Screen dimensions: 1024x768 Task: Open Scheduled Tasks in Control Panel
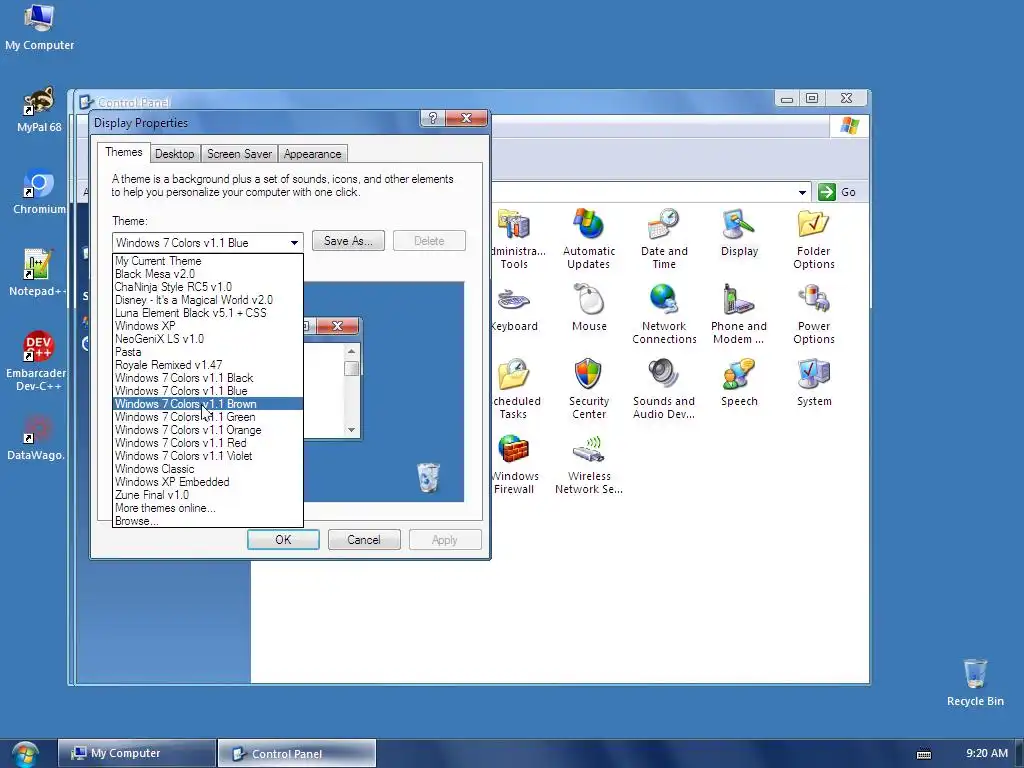[x=516, y=389]
